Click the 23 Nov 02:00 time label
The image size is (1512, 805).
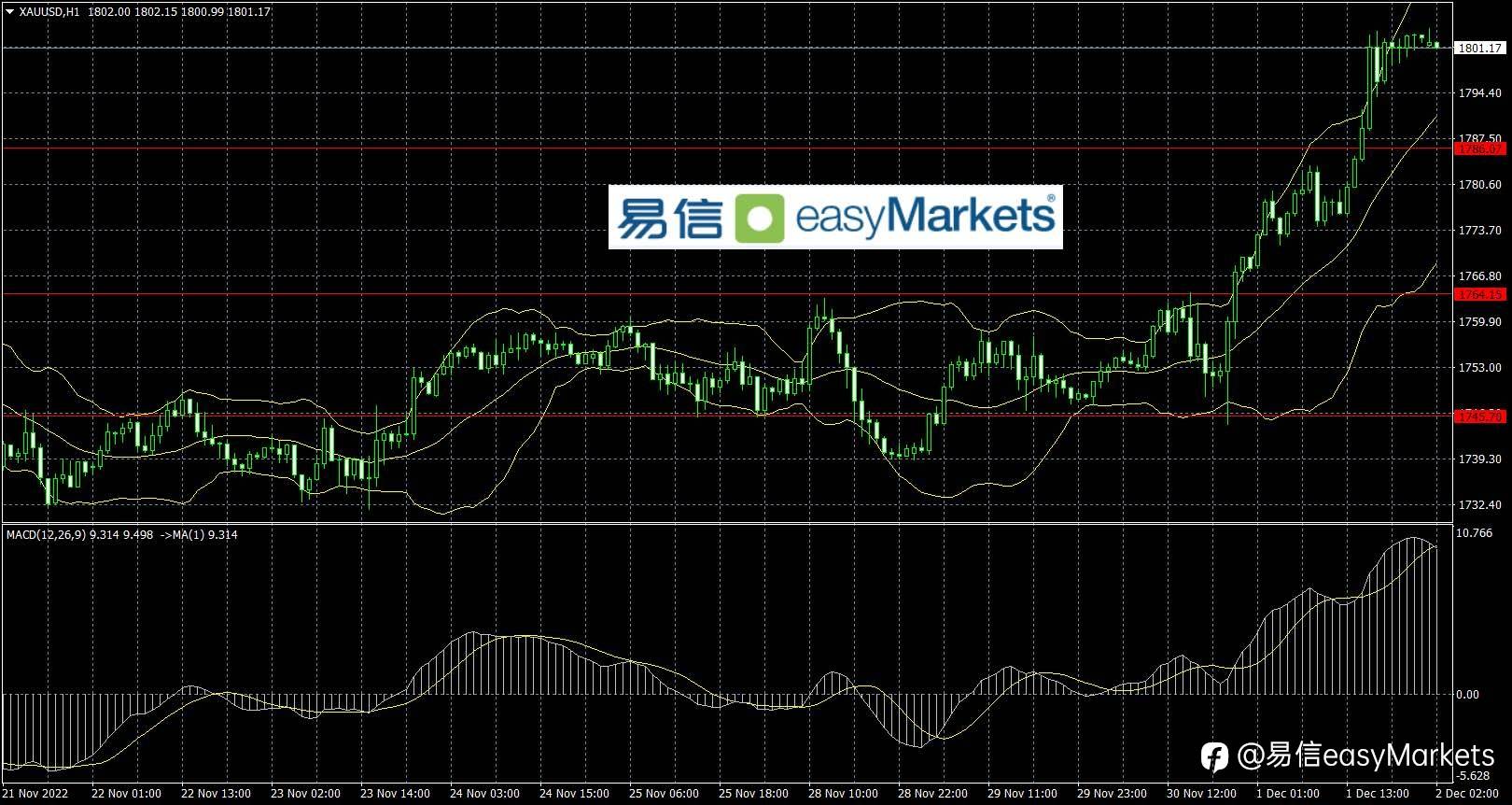point(305,794)
